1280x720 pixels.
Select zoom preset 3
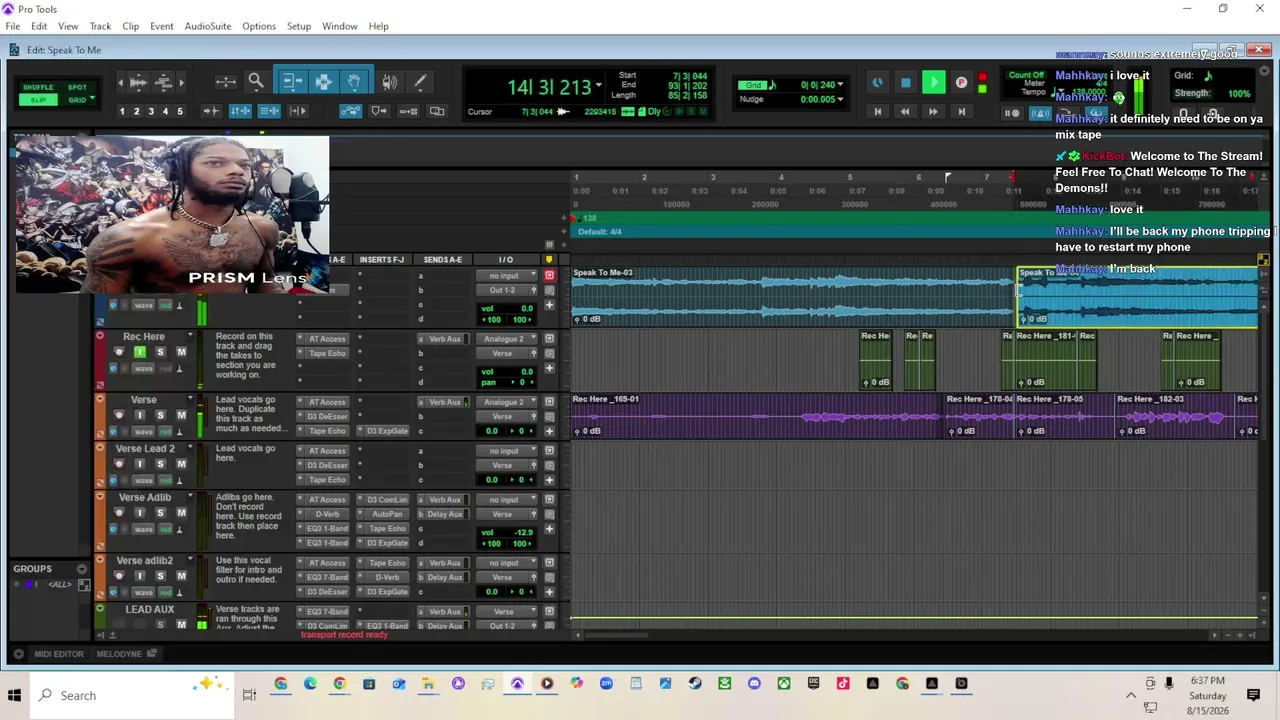point(151,111)
